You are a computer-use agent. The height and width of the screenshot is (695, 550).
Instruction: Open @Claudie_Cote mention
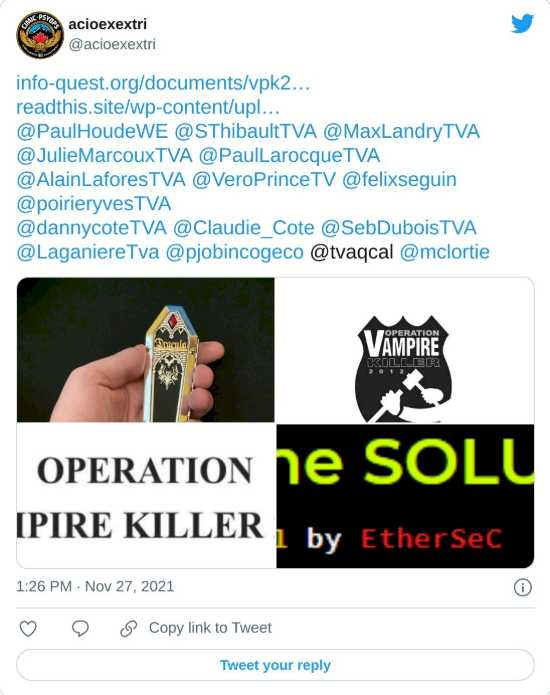tap(243, 227)
